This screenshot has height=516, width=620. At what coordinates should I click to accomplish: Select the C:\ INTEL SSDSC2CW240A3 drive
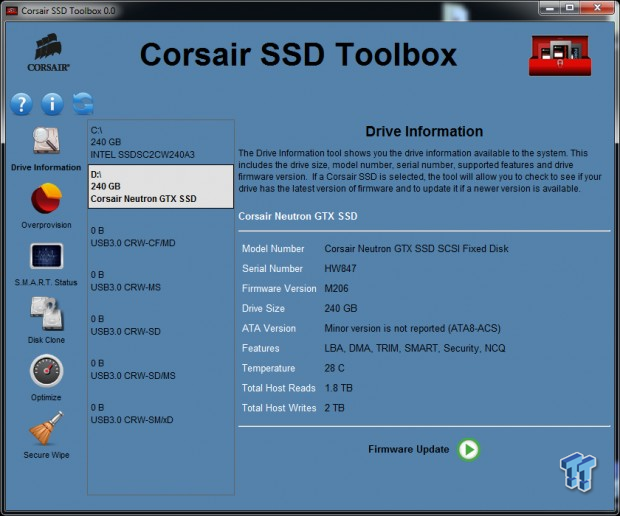point(161,142)
